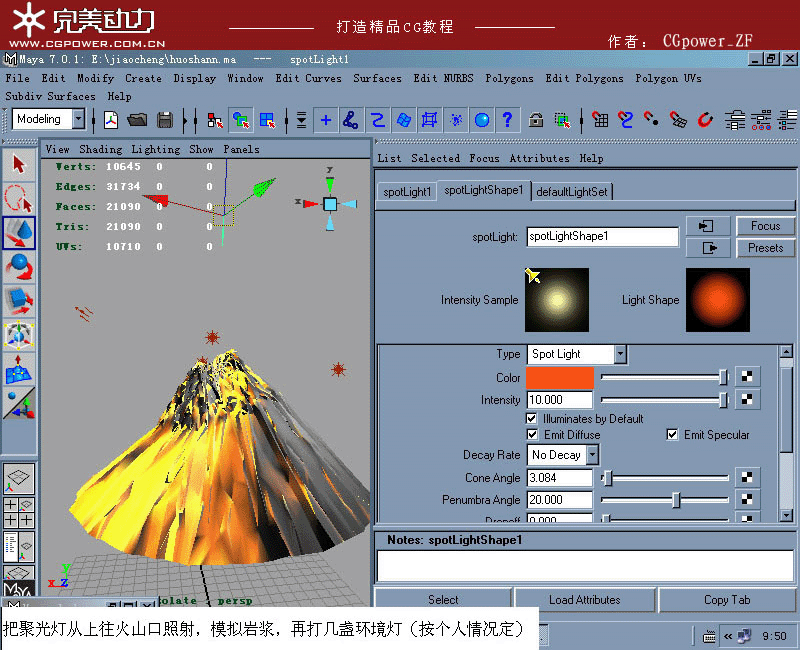Screen dimensions: 800x650
Task: Disable the Emit Specular checkbox
Action: pos(674,434)
